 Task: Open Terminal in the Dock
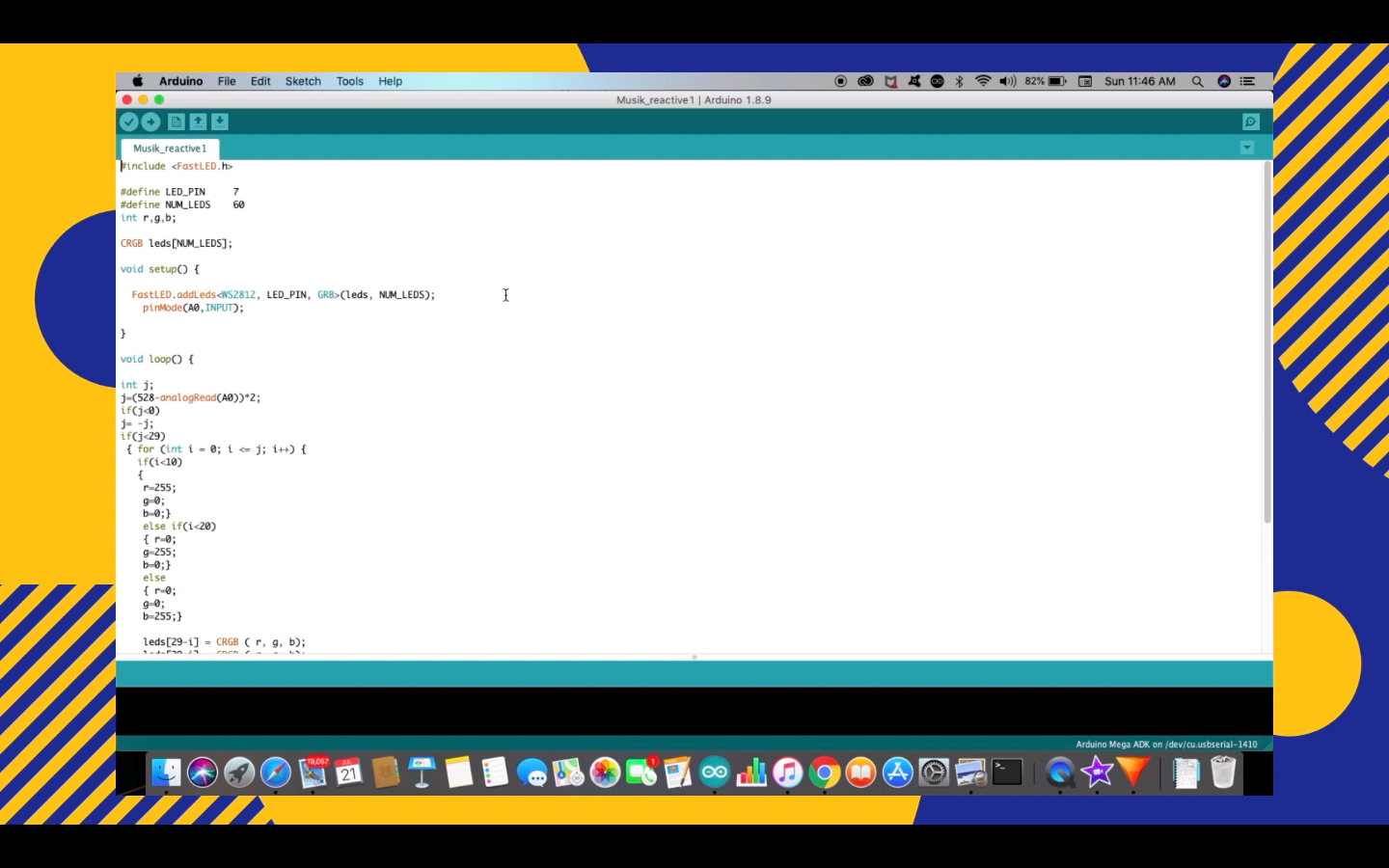pos(1007,773)
